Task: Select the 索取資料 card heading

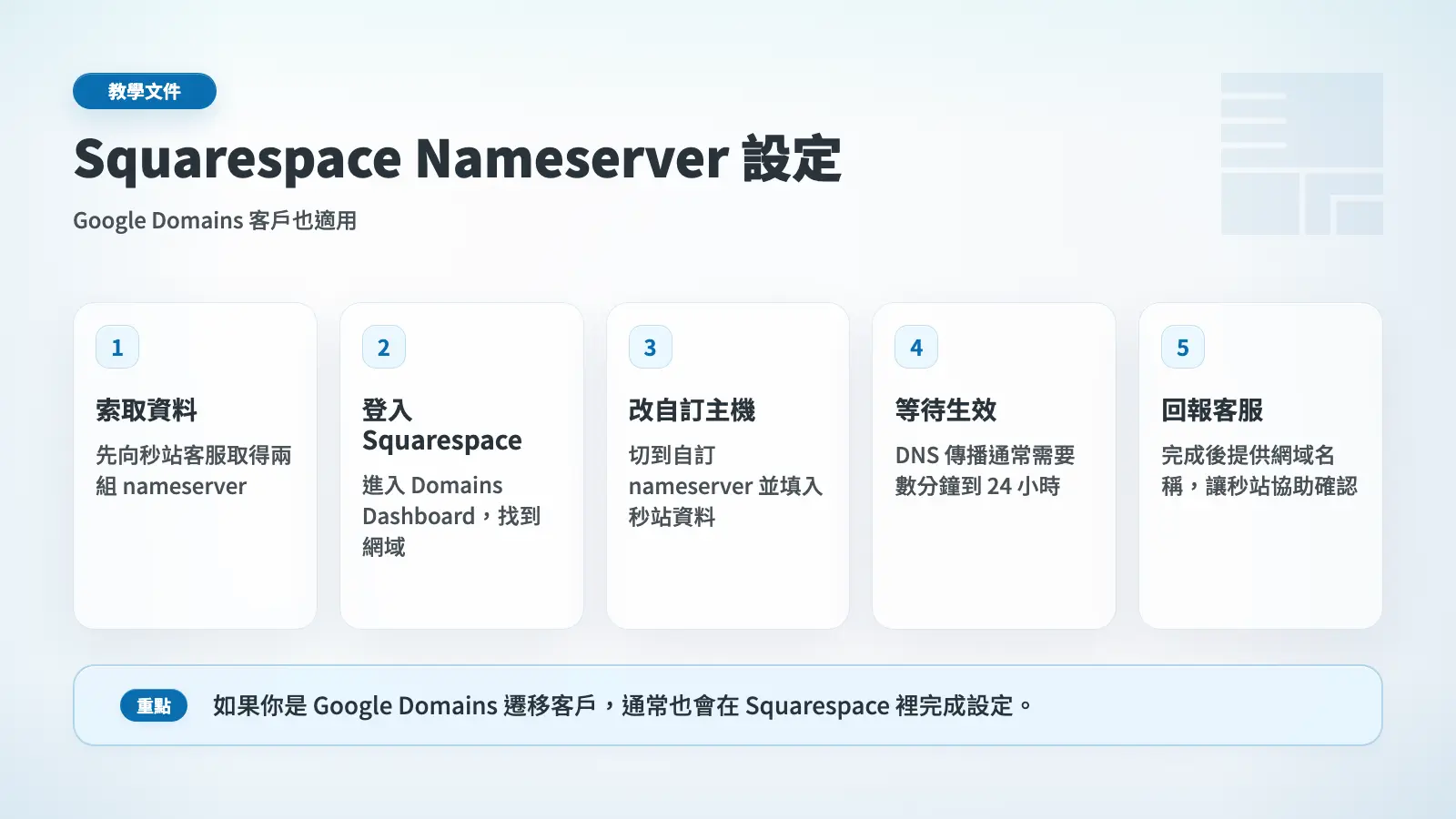Action: (x=147, y=410)
